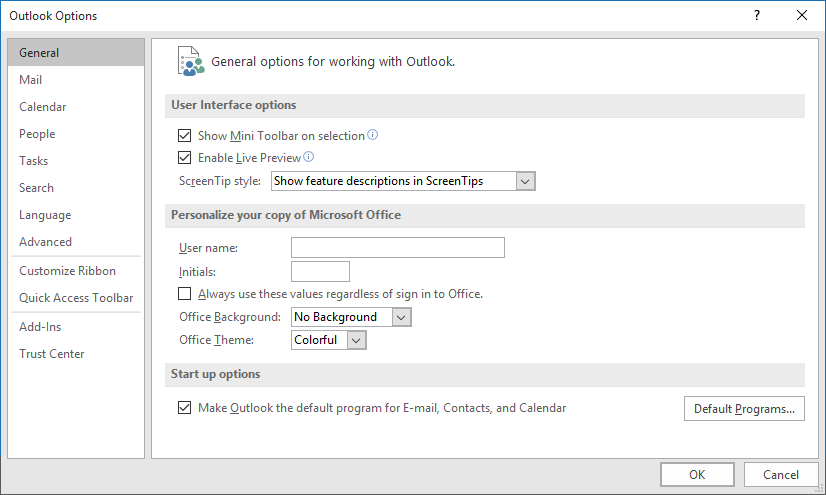
Task: Open the Calendar options category
Action: click(43, 107)
